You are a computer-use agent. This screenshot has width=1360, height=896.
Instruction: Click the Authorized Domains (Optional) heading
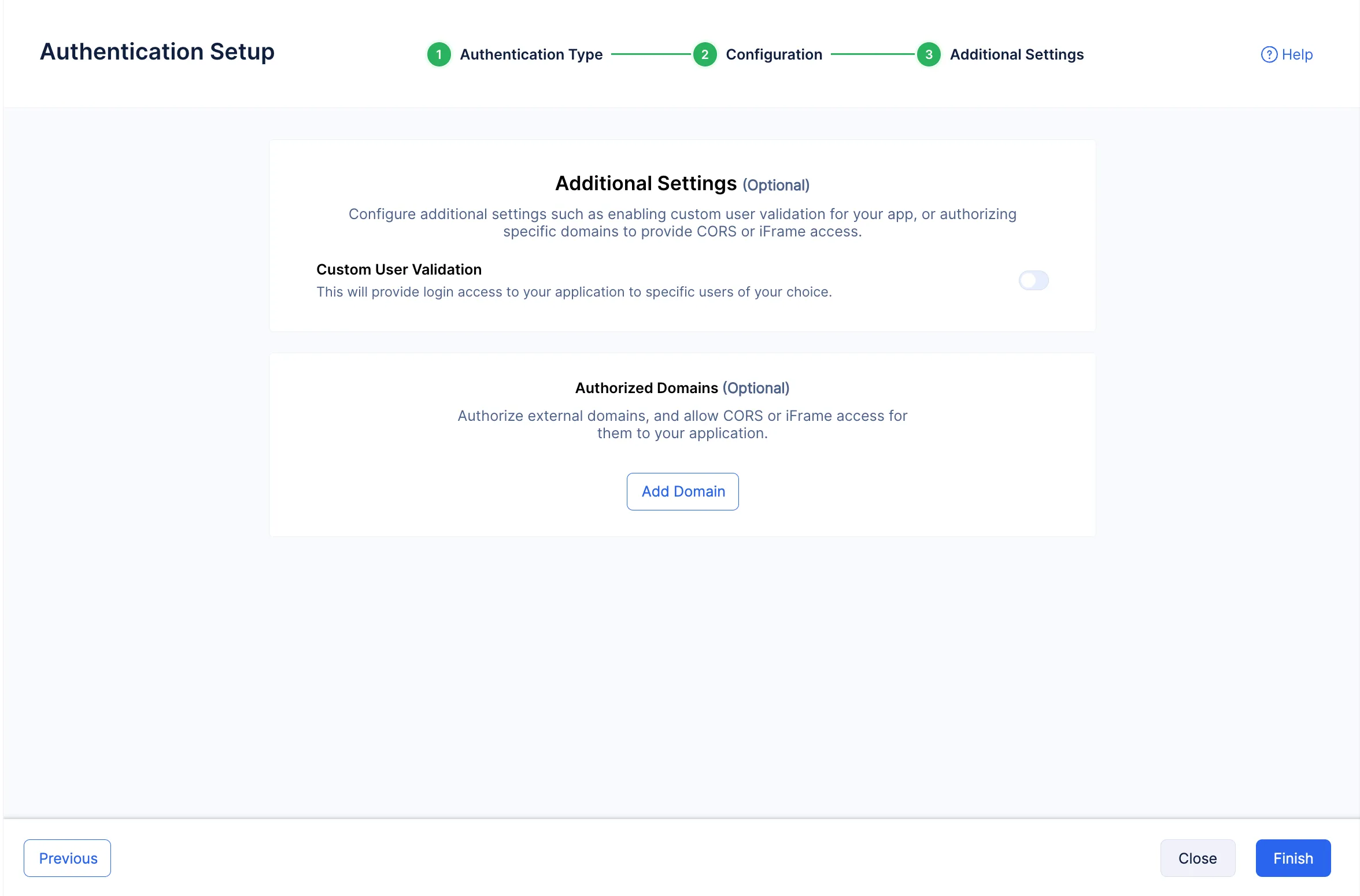(682, 388)
